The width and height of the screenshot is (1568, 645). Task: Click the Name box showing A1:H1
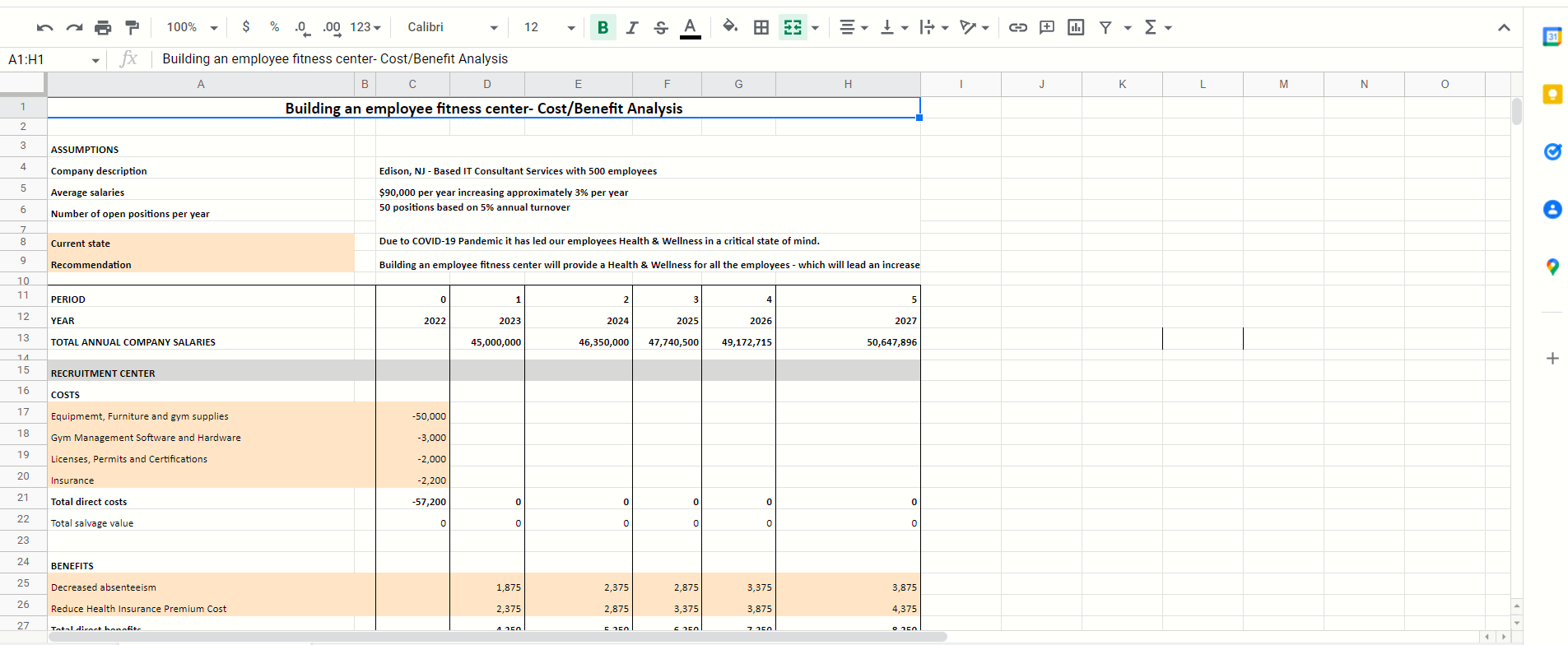[x=53, y=59]
